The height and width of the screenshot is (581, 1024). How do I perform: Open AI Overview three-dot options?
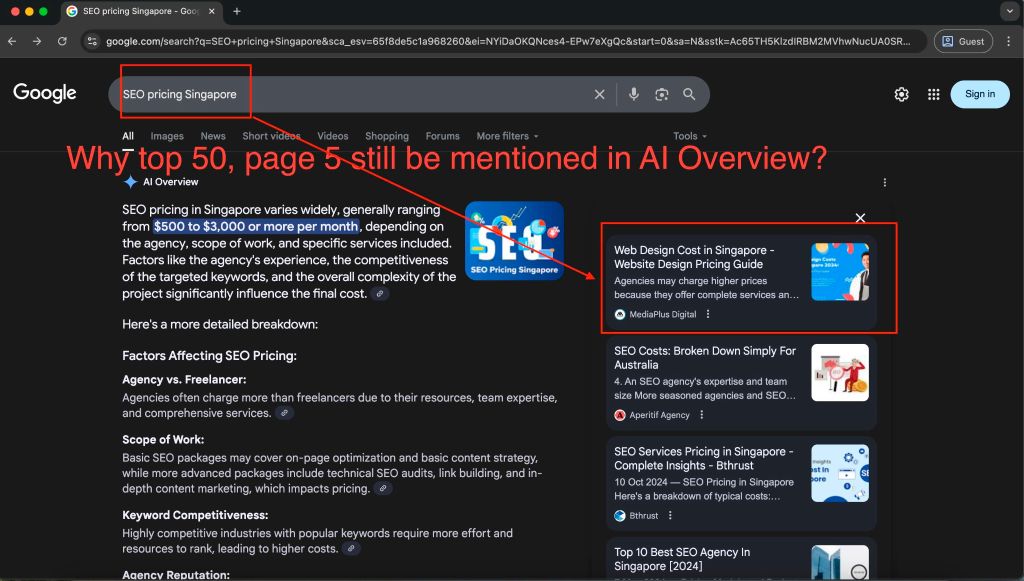[x=884, y=182]
